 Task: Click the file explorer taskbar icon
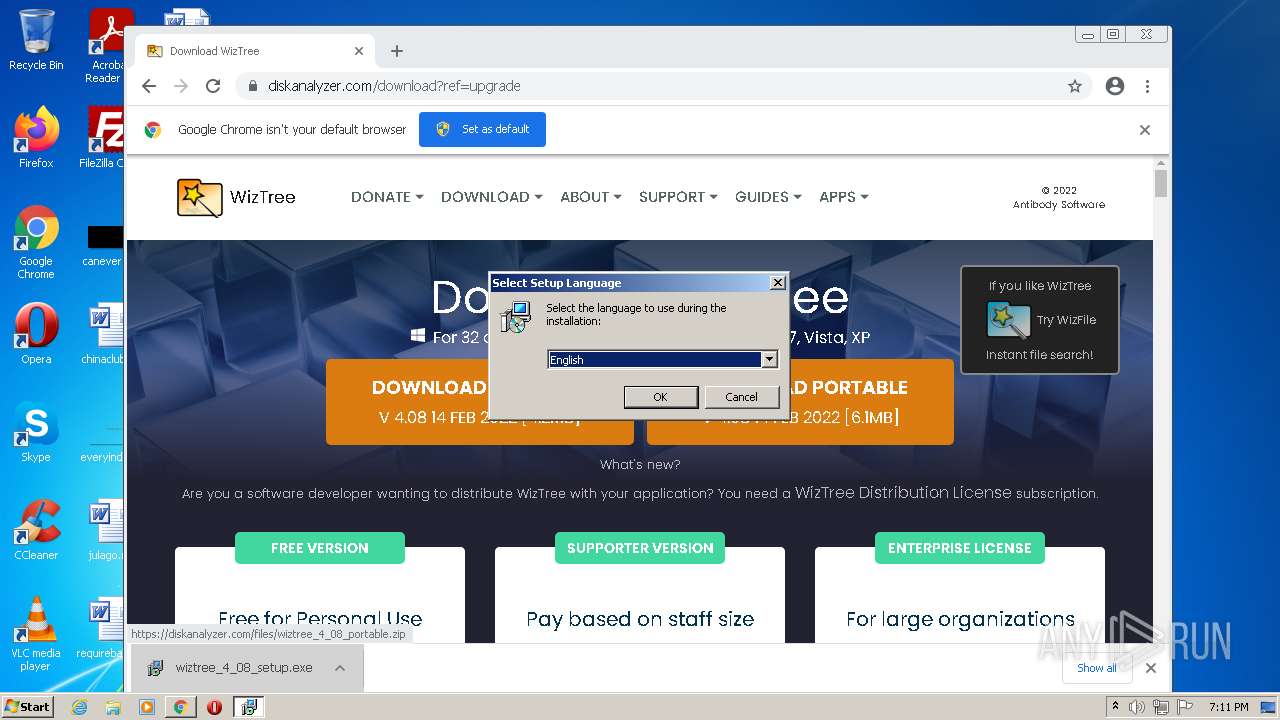113,707
